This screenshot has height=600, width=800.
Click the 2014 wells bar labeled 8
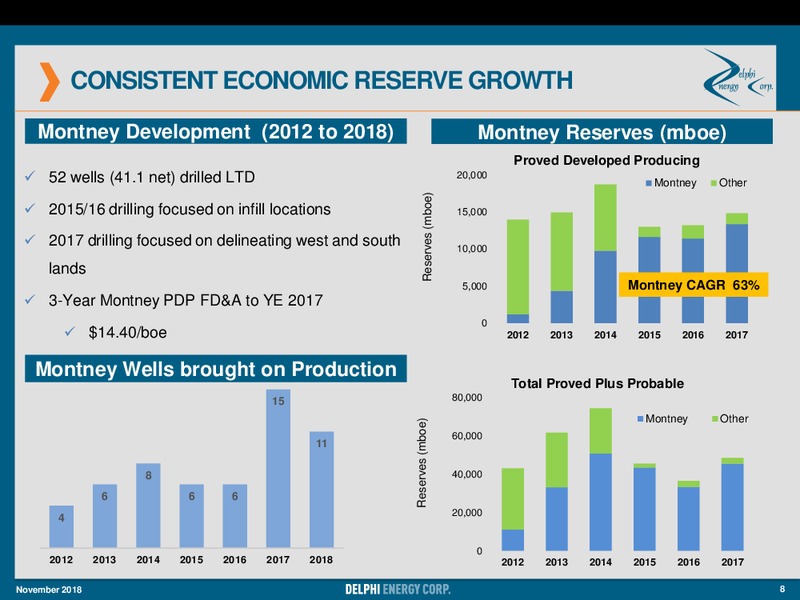(x=148, y=505)
